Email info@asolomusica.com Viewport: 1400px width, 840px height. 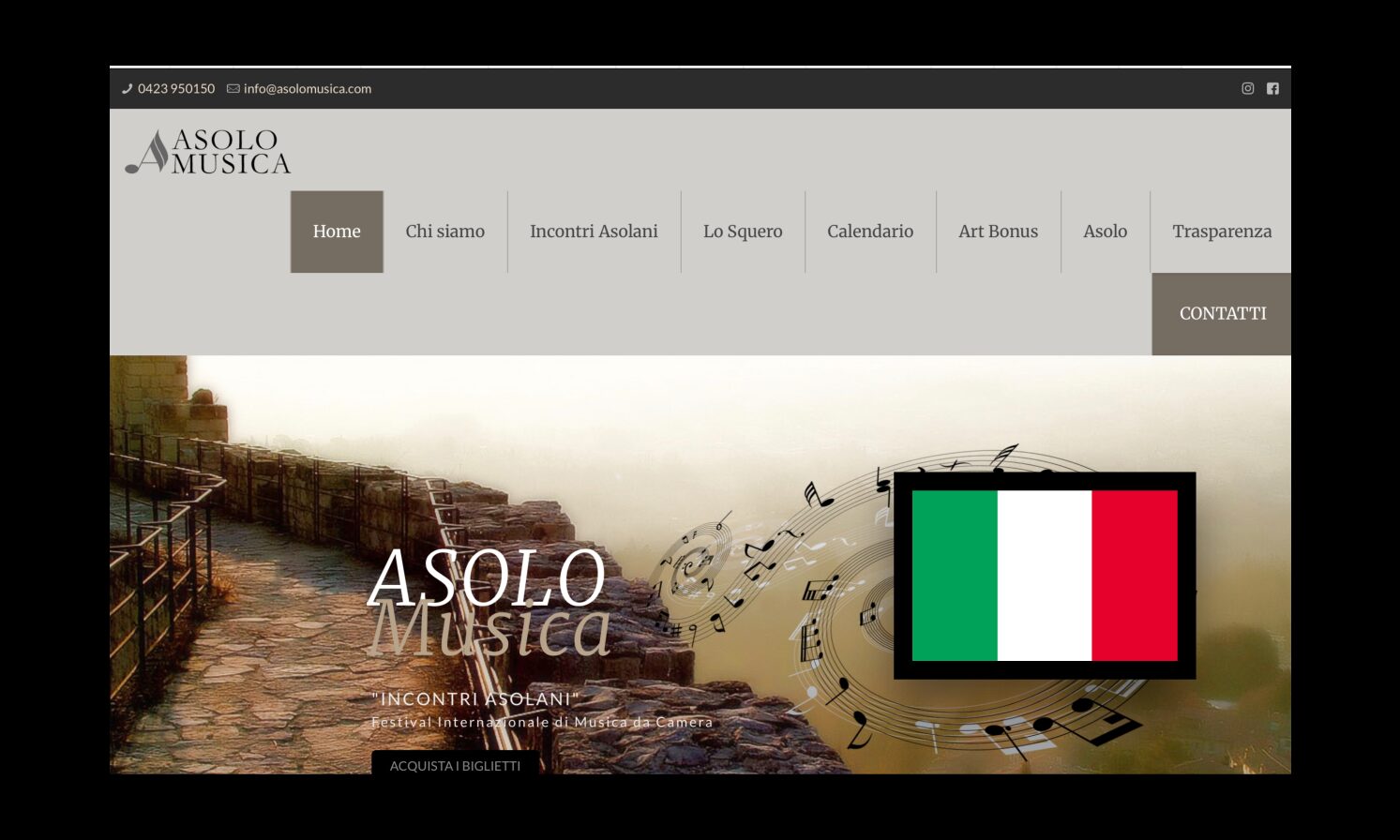coord(308,88)
